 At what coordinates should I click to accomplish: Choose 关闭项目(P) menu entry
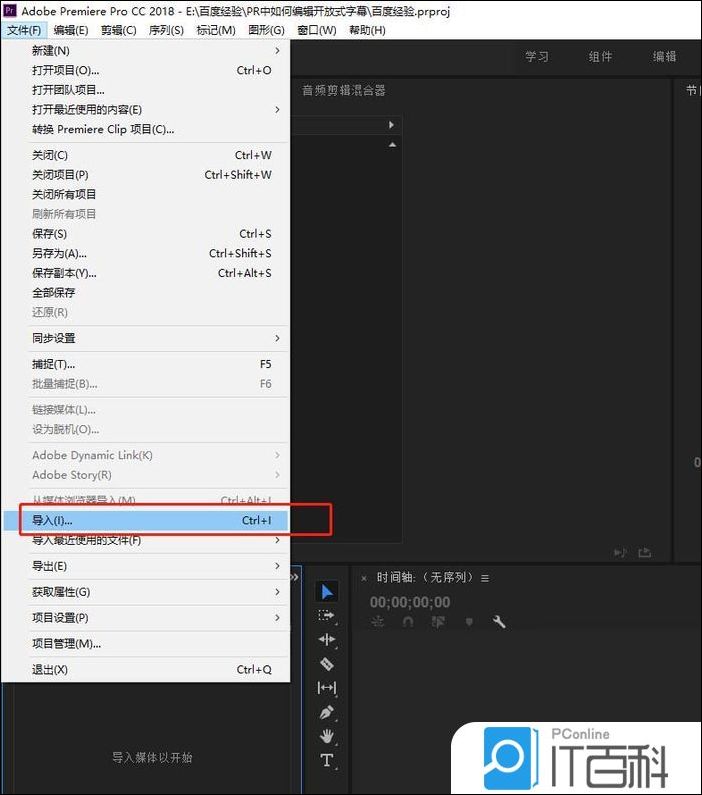tap(145, 175)
